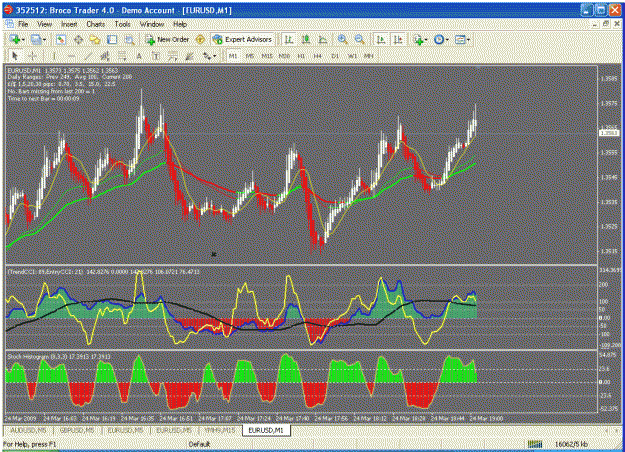
Task: Open the Insert menu
Action: [x=69, y=24]
